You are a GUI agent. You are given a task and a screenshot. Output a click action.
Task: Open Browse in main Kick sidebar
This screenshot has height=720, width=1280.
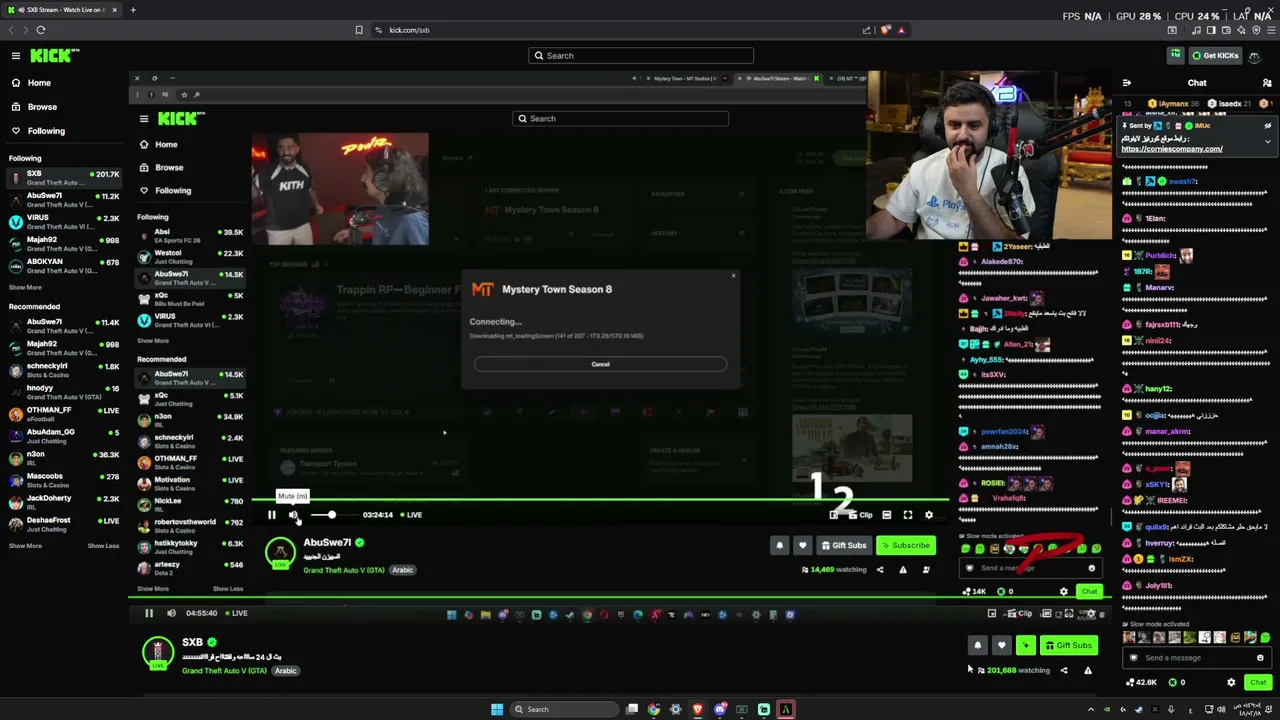coord(34,107)
